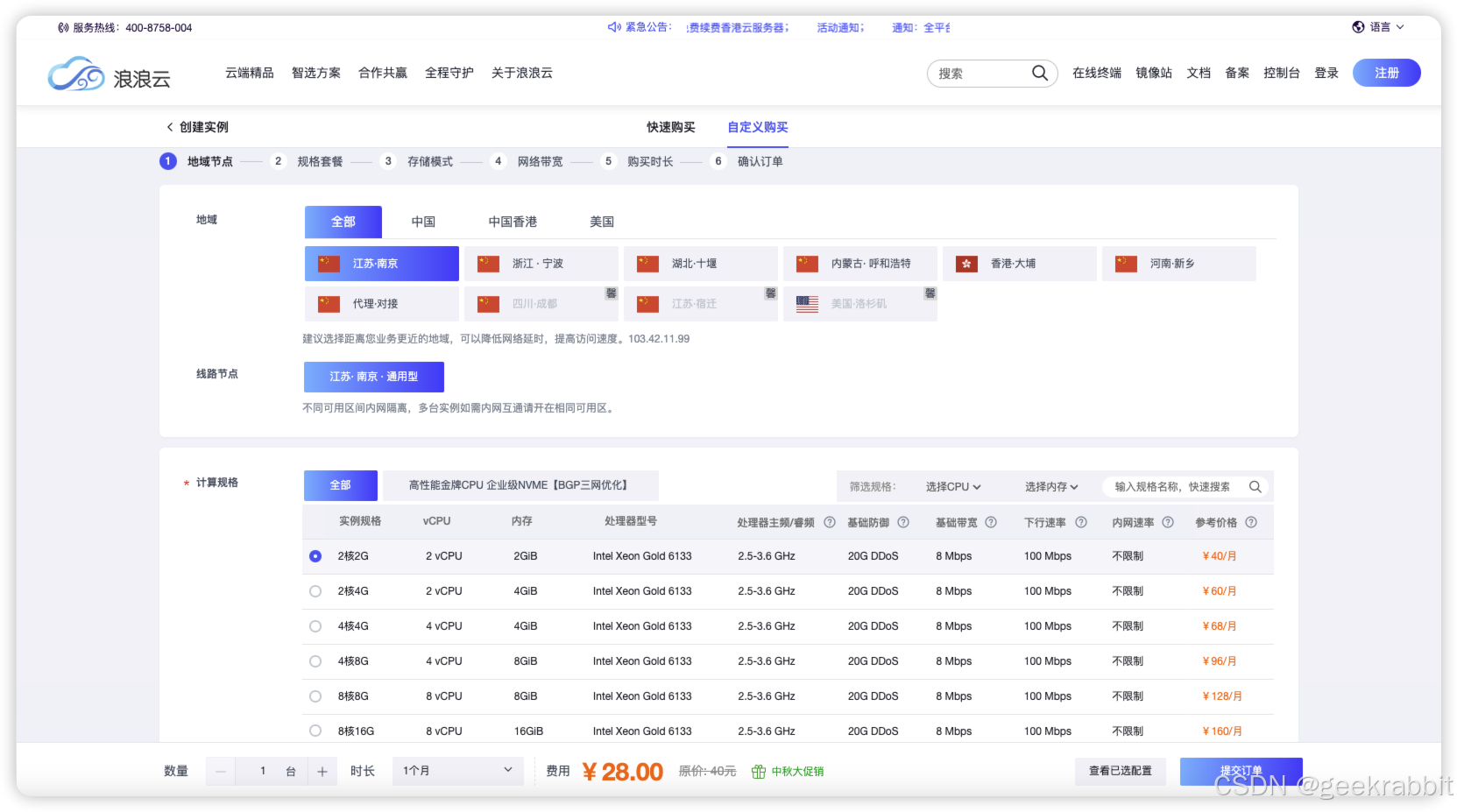Open the help tooltip icon next to 下行速率
This screenshot has width=1457, height=812.
click(x=1082, y=521)
